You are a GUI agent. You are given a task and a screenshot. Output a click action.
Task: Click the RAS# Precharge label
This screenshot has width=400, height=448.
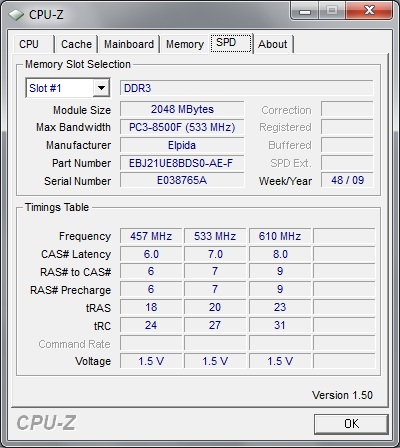point(71,290)
